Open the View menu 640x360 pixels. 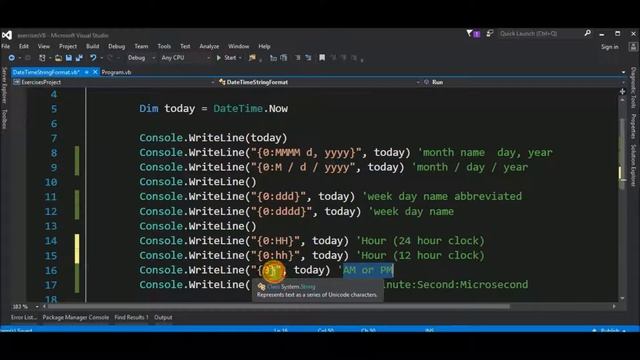[x=44, y=47]
